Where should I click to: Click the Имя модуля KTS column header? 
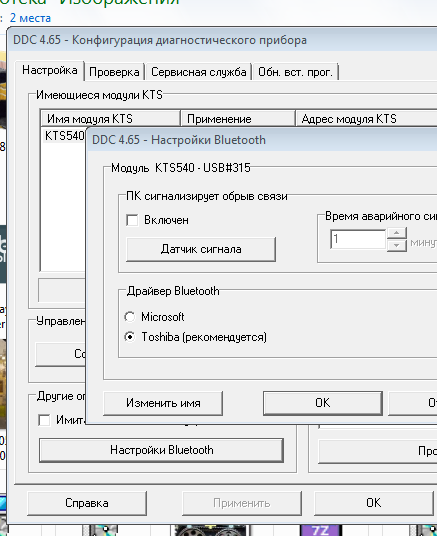click(110, 119)
